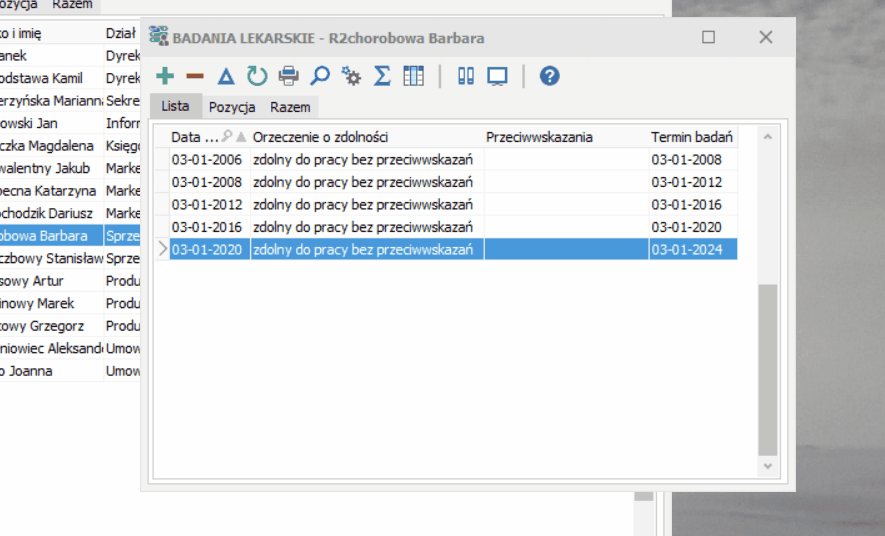Select employee Stanisław in background list

click(x=51, y=258)
